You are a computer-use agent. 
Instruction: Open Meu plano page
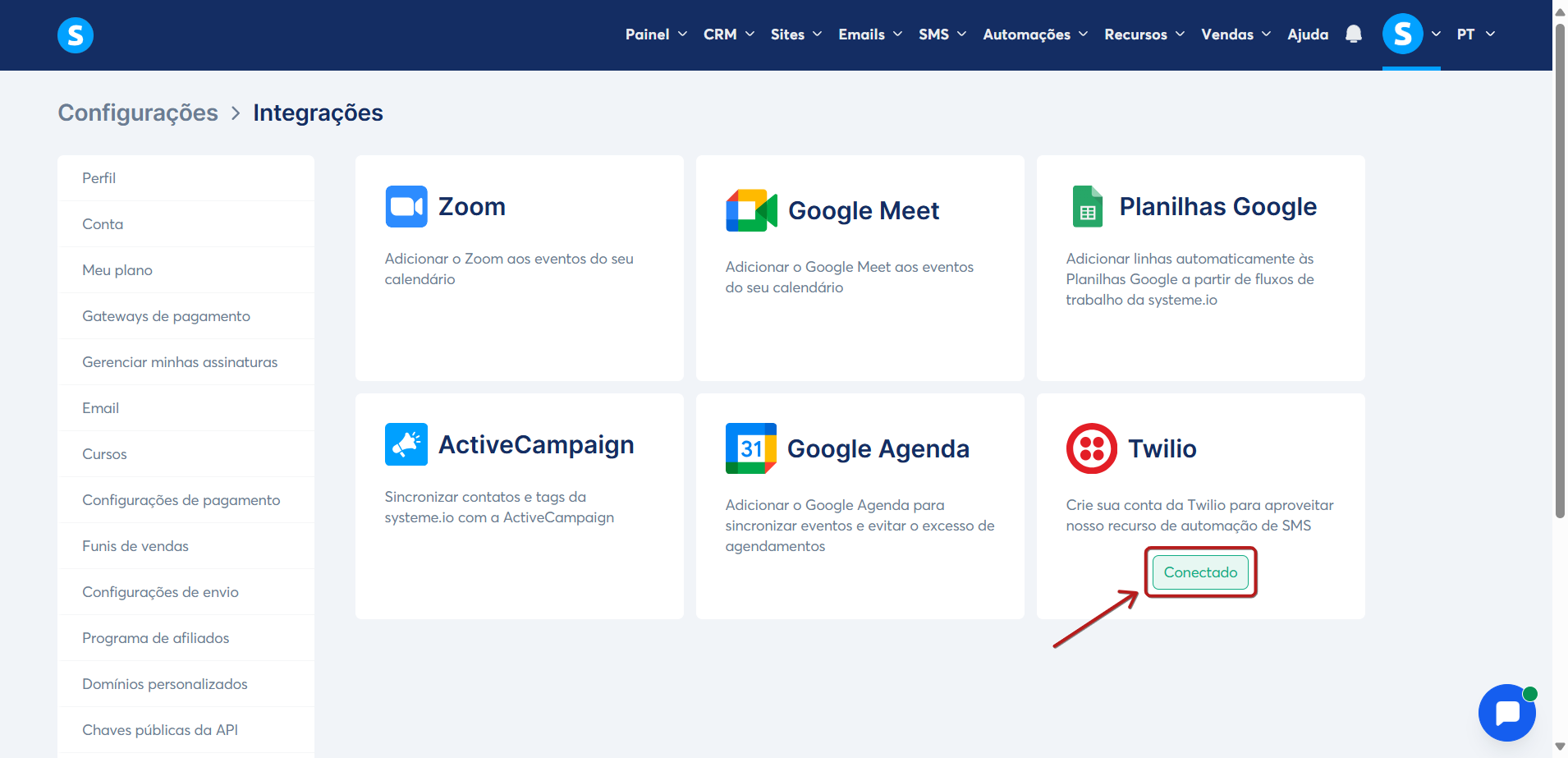(186, 270)
